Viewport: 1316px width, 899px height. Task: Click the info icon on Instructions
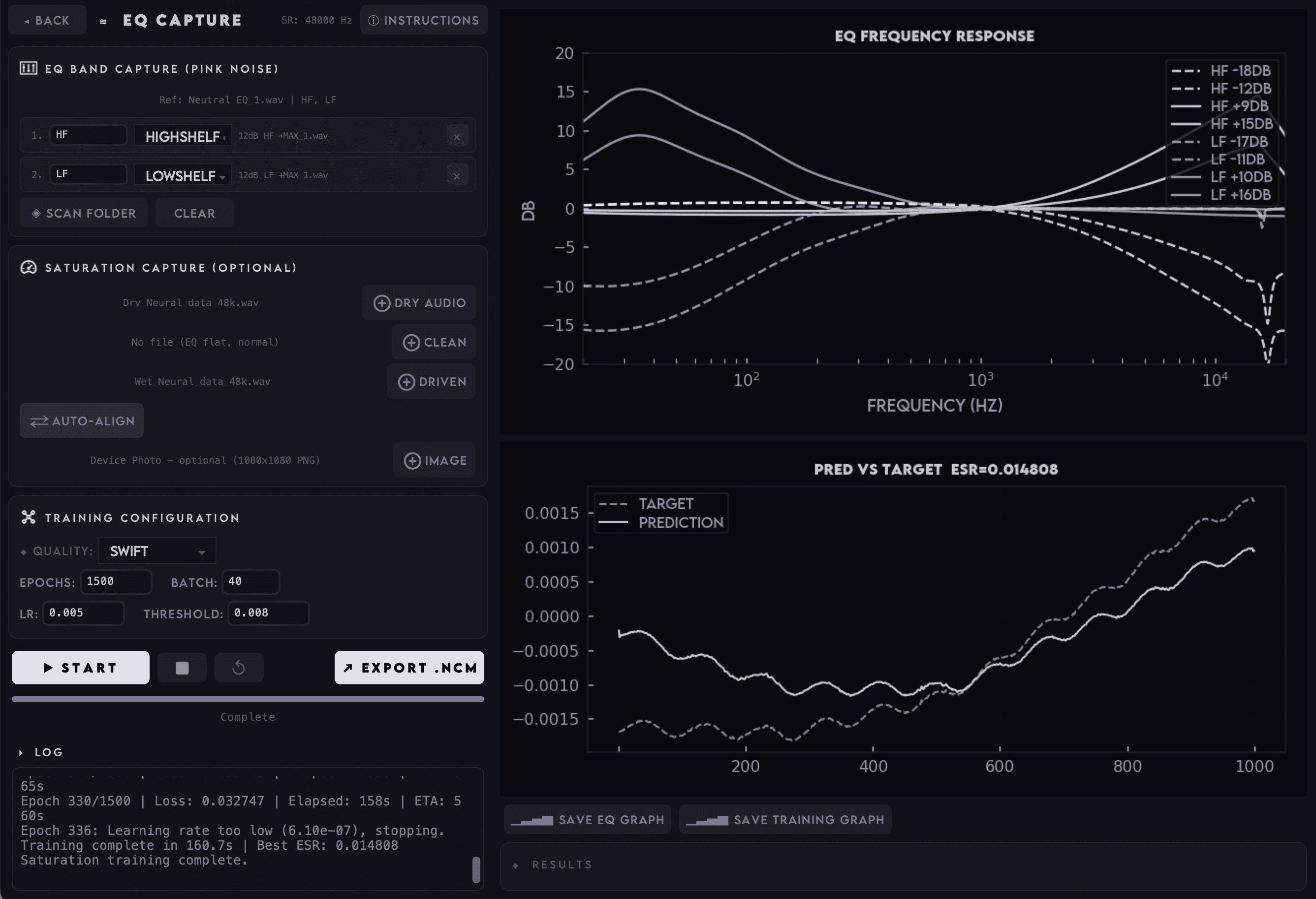(x=373, y=20)
